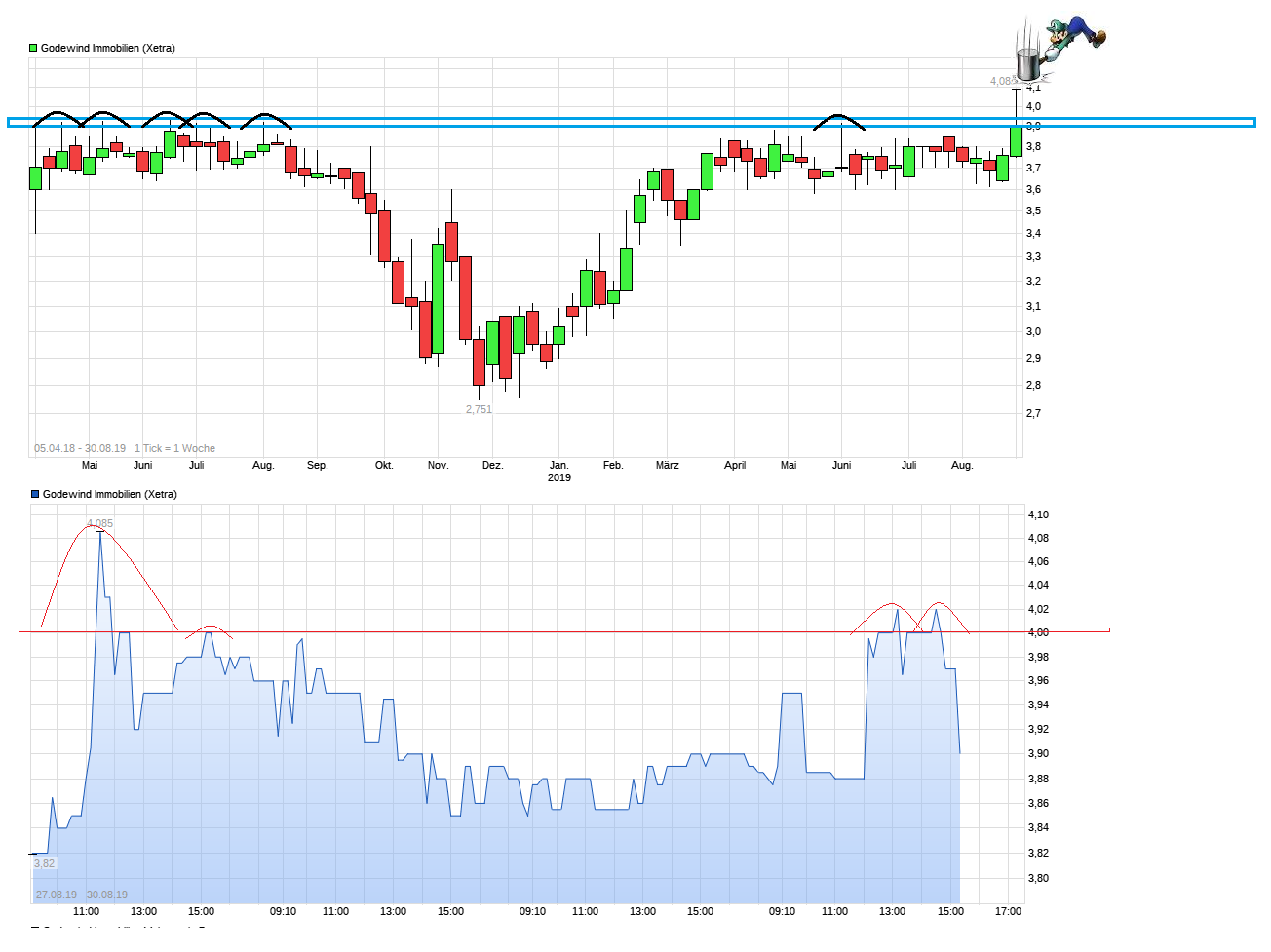This screenshot has width=1271, height=952.
Task: Click the Jan. 2019 label on the time axis
Action: click(x=558, y=471)
